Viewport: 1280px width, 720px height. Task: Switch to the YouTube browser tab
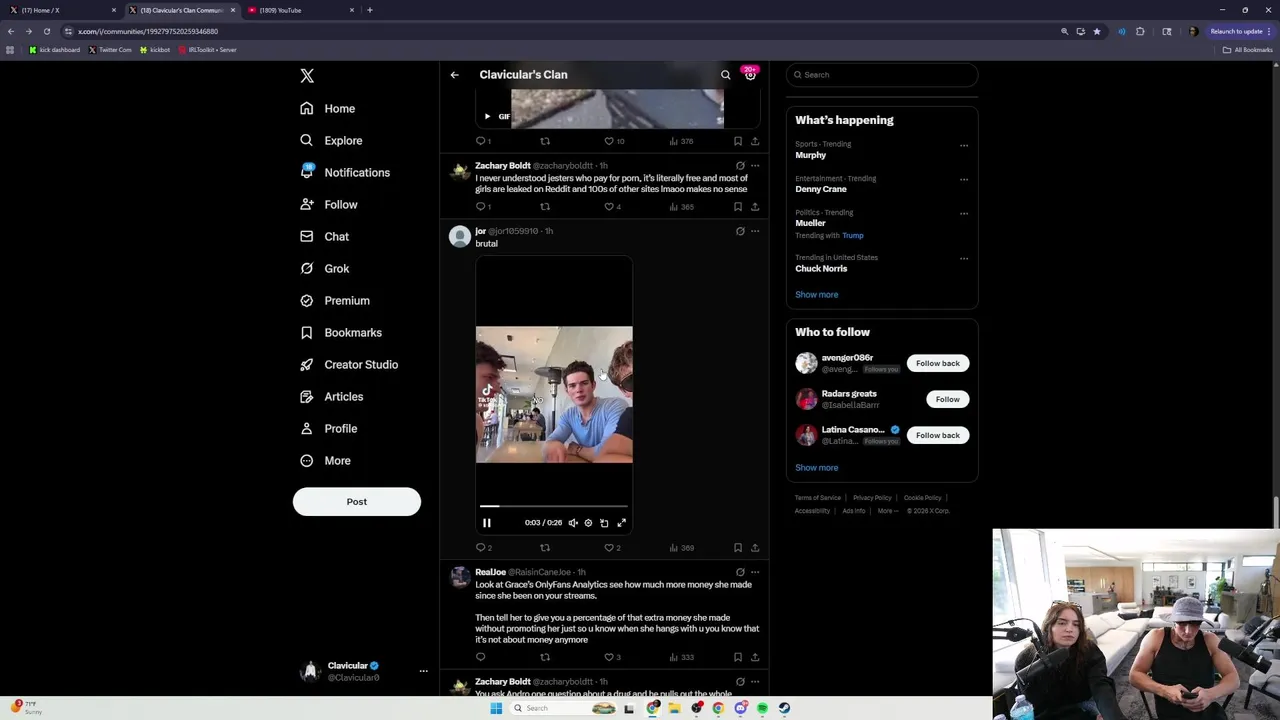coord(300,10)
